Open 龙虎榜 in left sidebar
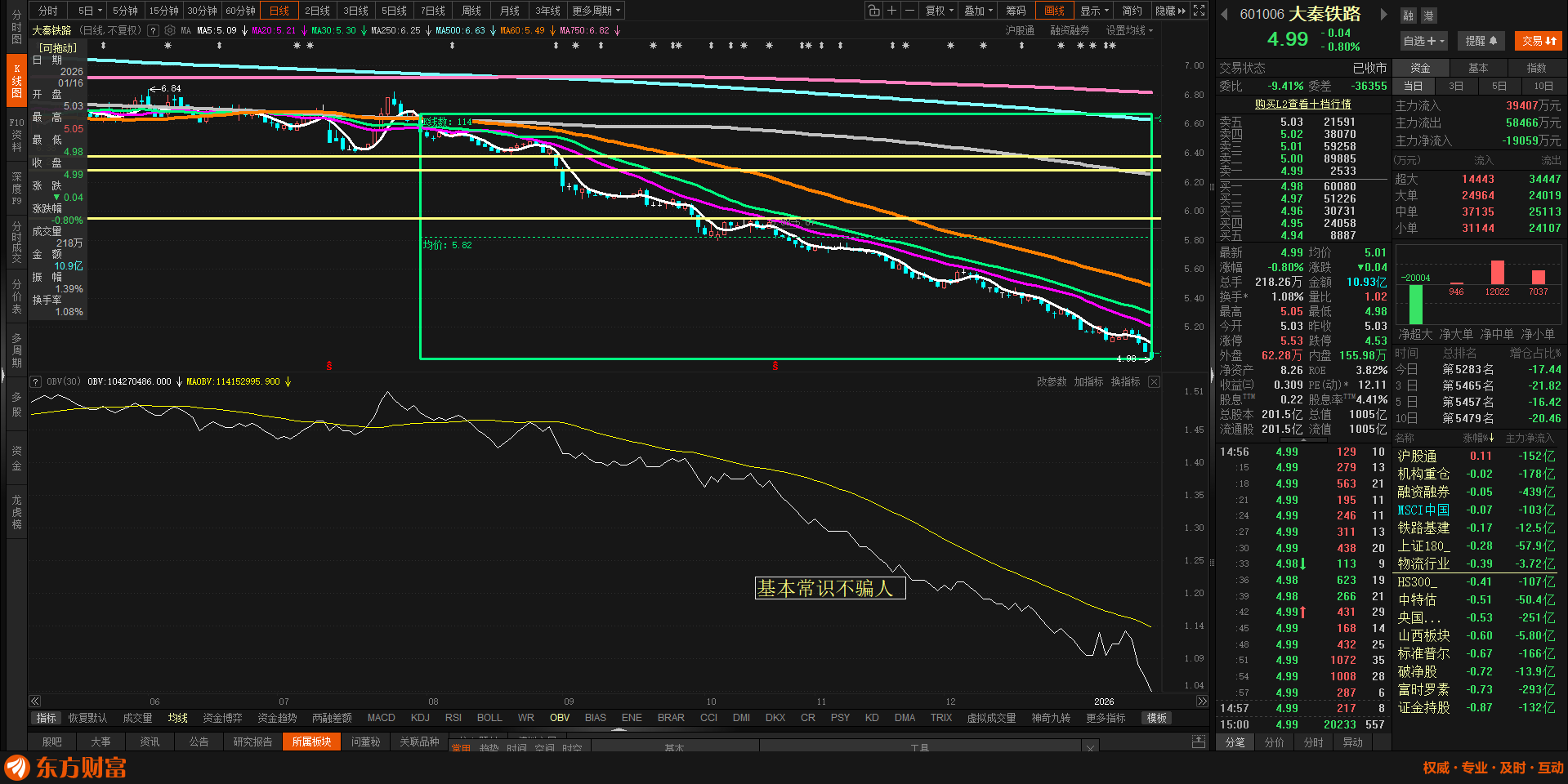This screenshot has width=1568, height=784. (x=16, y=511)
